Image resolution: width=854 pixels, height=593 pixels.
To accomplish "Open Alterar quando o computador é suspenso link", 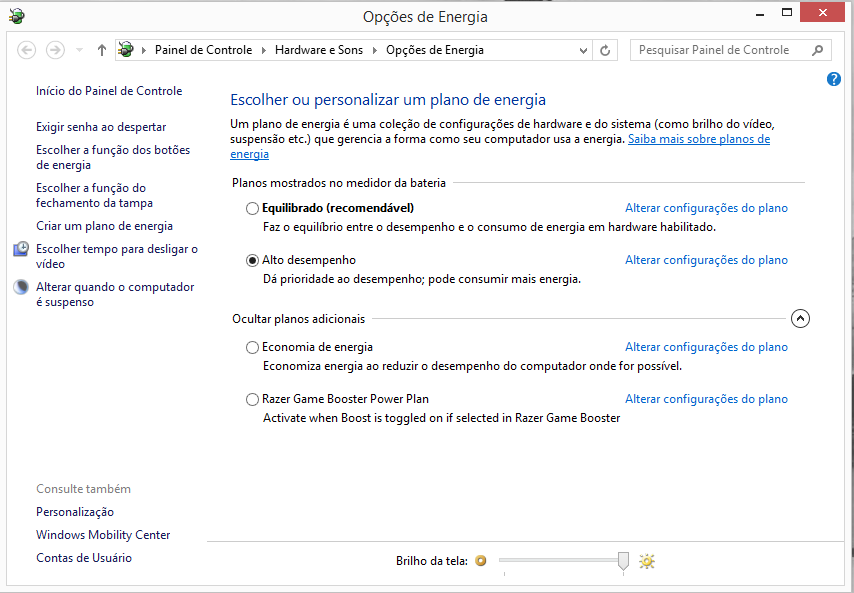I will pos(115,295).
